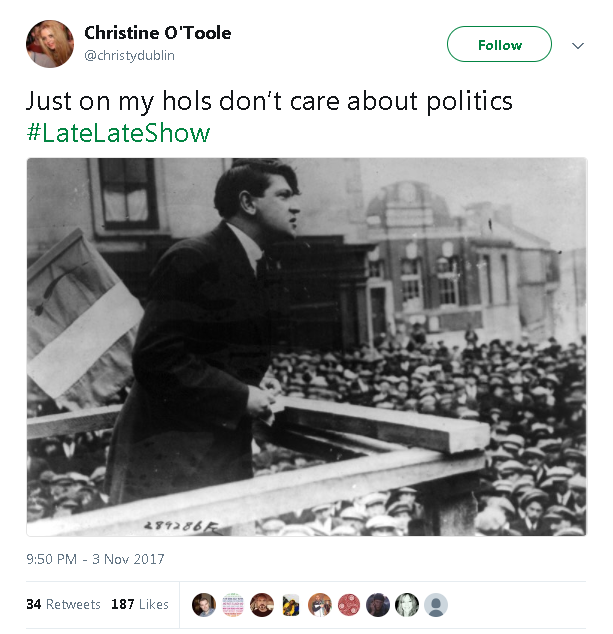Click the pale-background eighth liker avatar
The image size is (613, 634).
406,605
